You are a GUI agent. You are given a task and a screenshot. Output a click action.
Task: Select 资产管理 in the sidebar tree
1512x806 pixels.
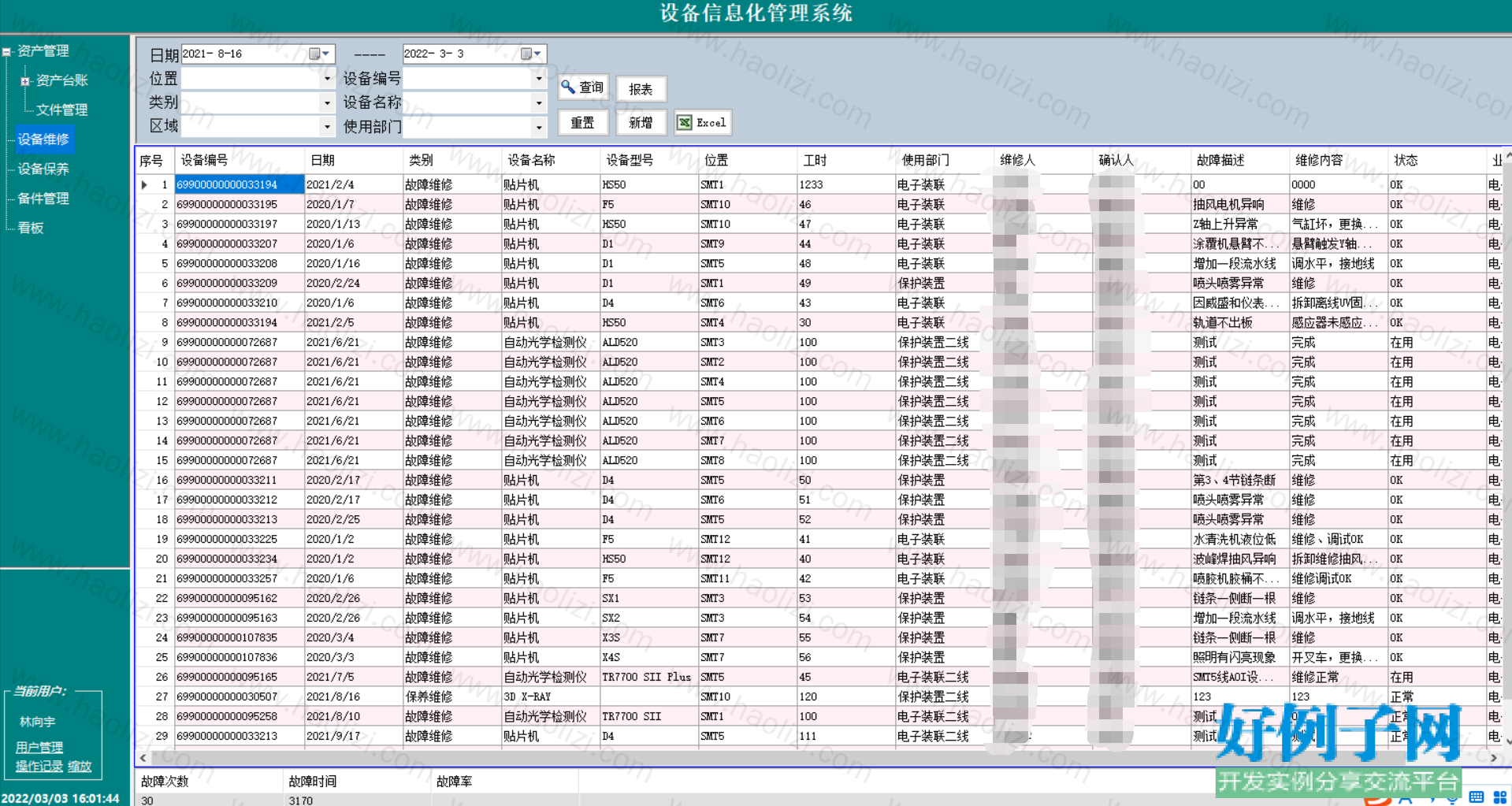click(x=43, y=51)
